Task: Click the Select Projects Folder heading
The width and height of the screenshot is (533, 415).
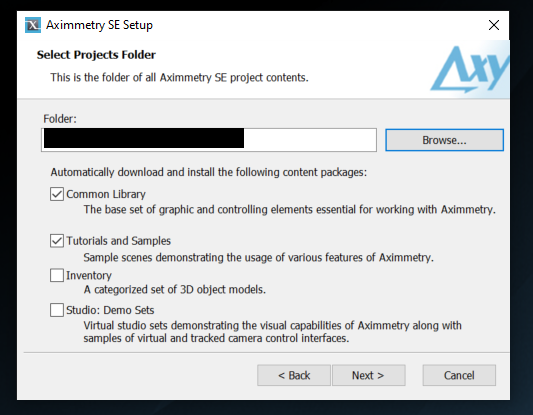Action: coord(96,55)
